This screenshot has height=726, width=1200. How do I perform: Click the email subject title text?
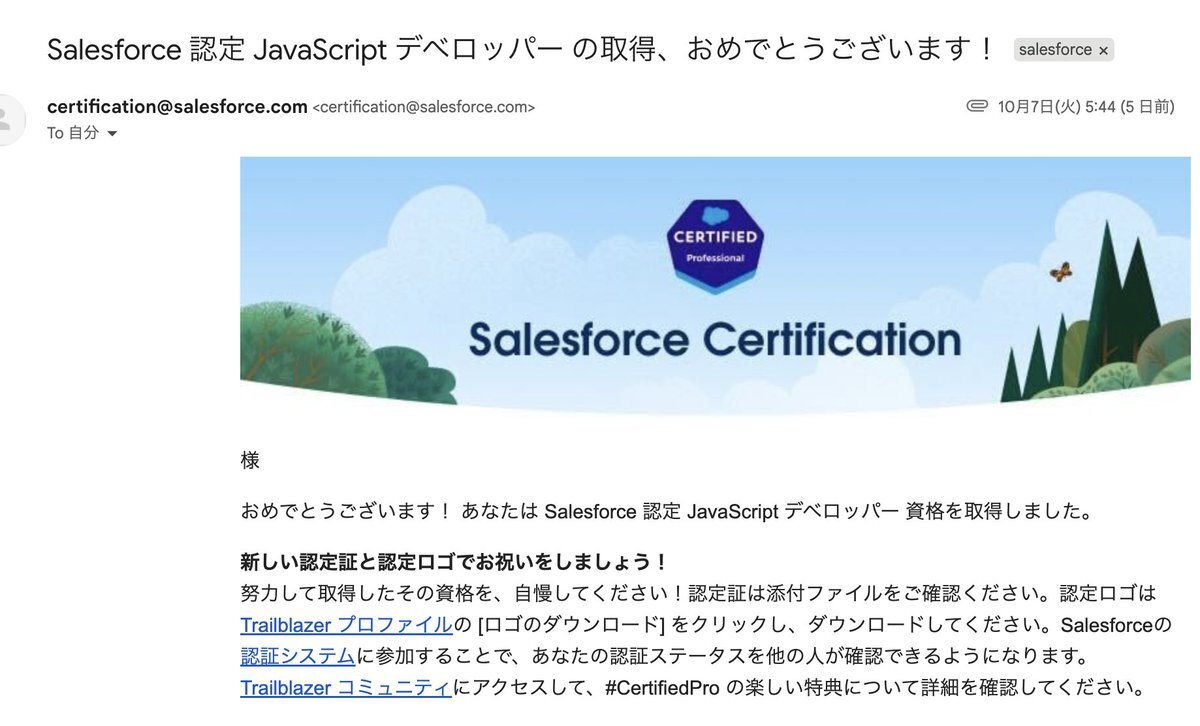(x=522, y=48)
